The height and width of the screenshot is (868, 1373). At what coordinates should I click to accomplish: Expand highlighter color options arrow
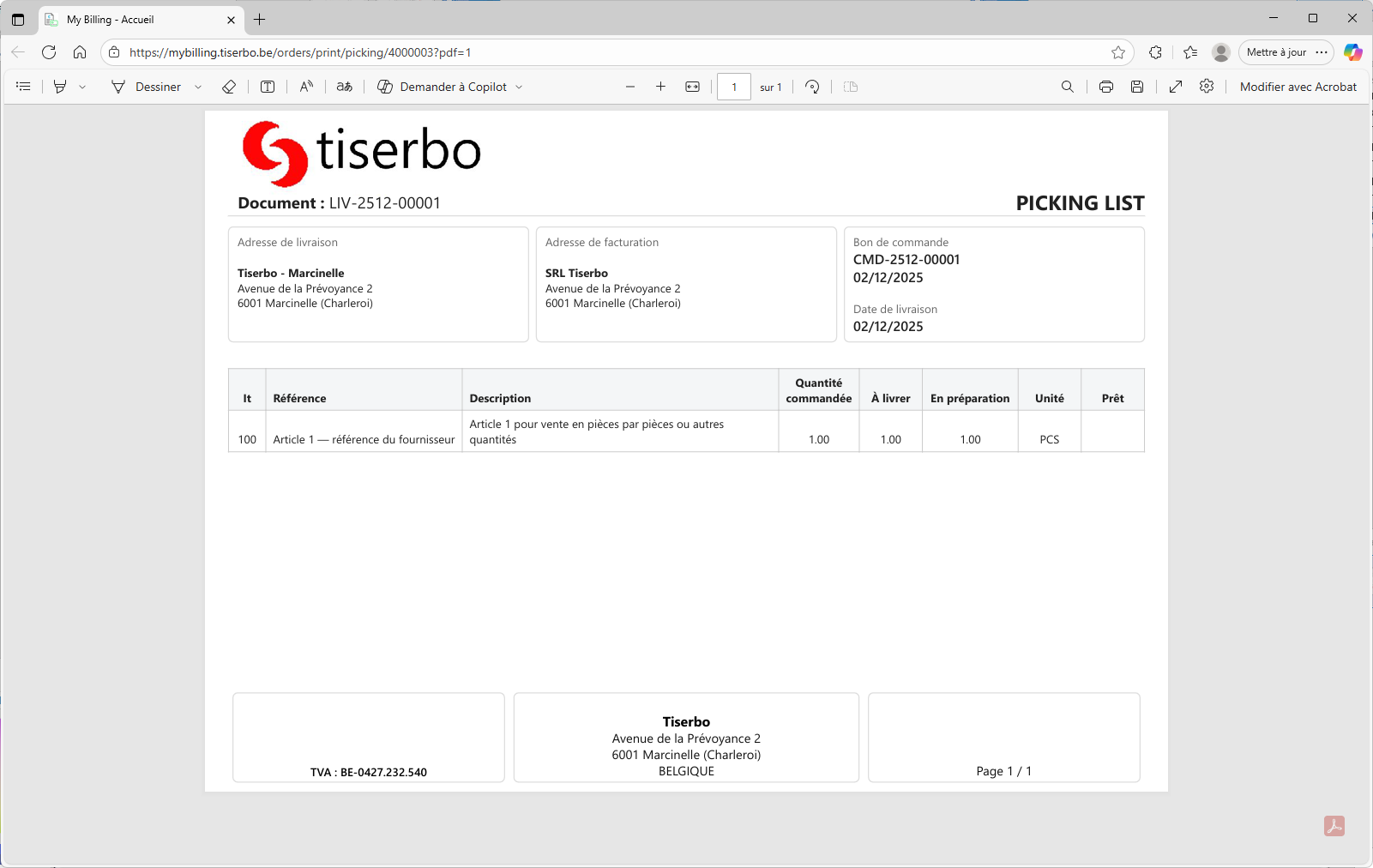tap(82, 87)
